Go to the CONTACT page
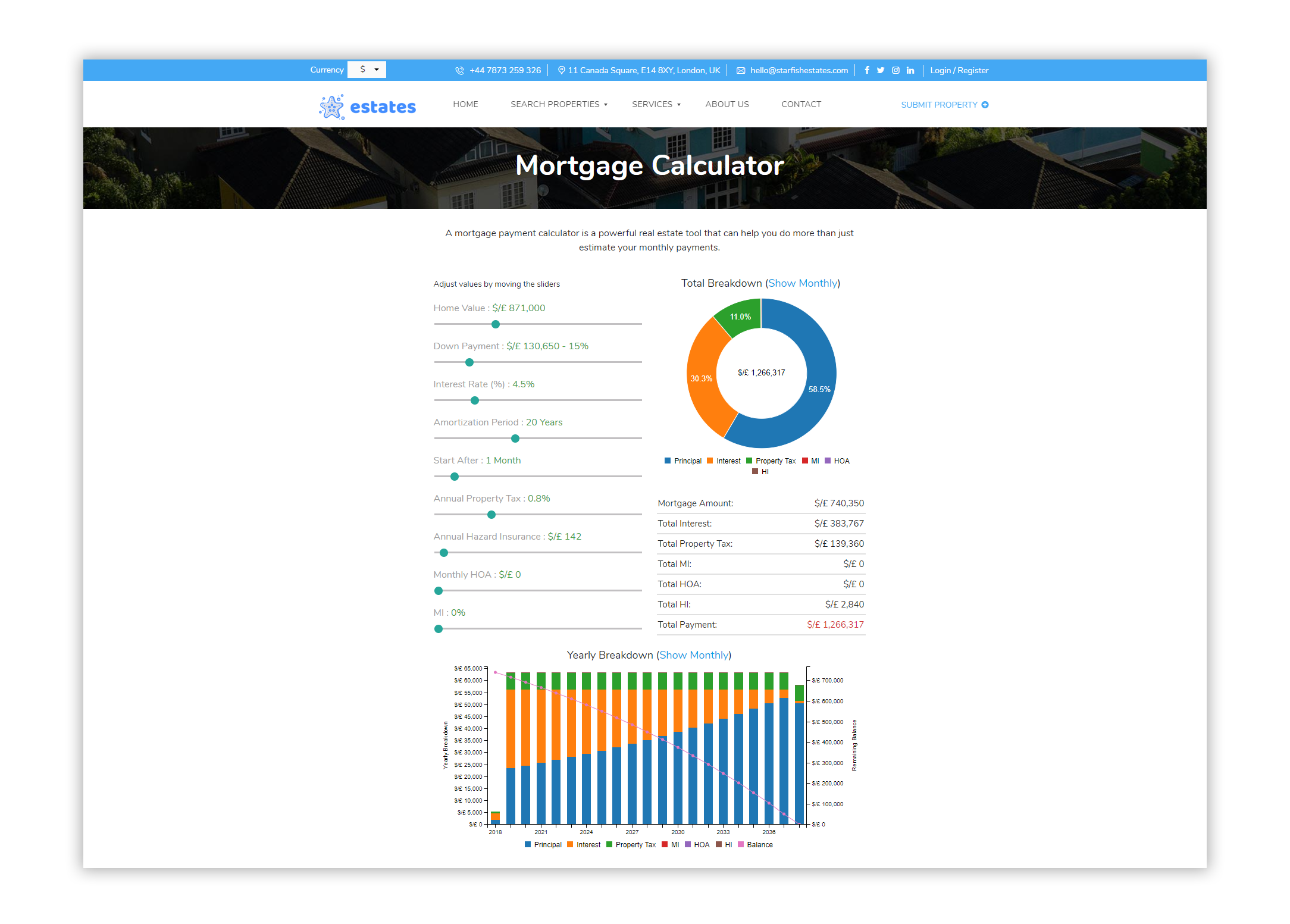The image size is (1290, 924). [x=801, y=104]
